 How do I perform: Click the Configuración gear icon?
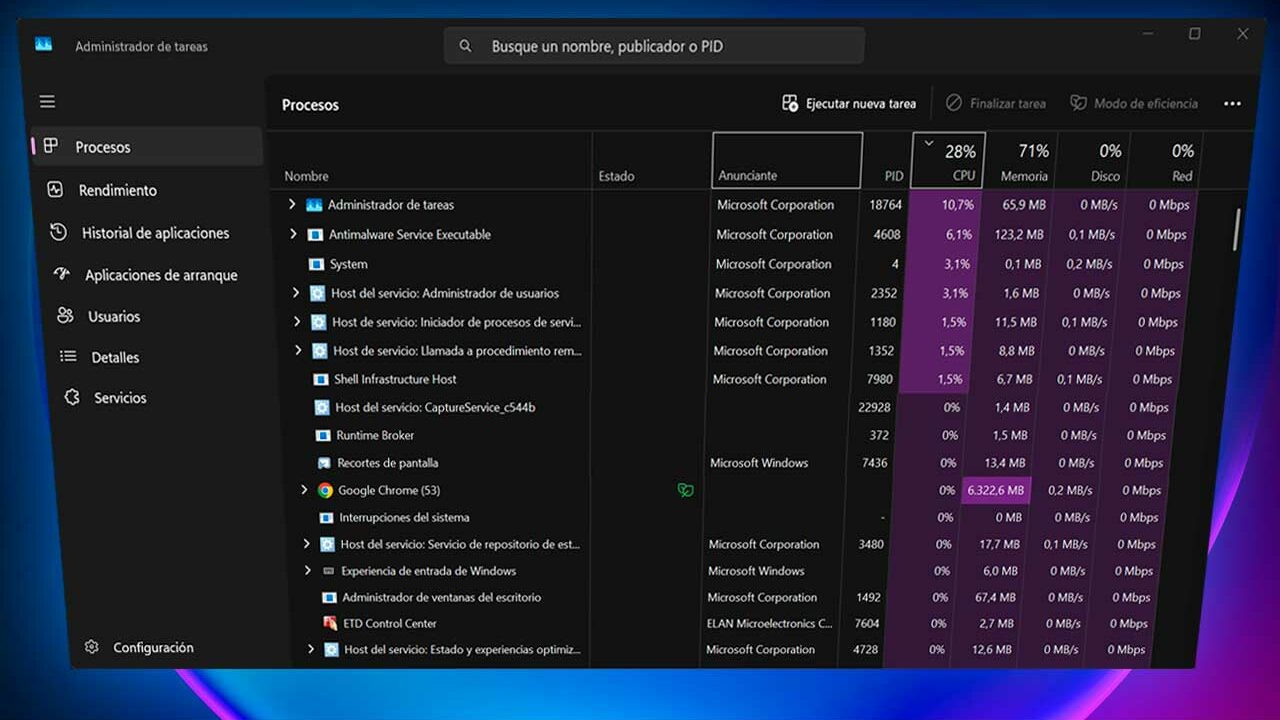click(x=92, y=647)
